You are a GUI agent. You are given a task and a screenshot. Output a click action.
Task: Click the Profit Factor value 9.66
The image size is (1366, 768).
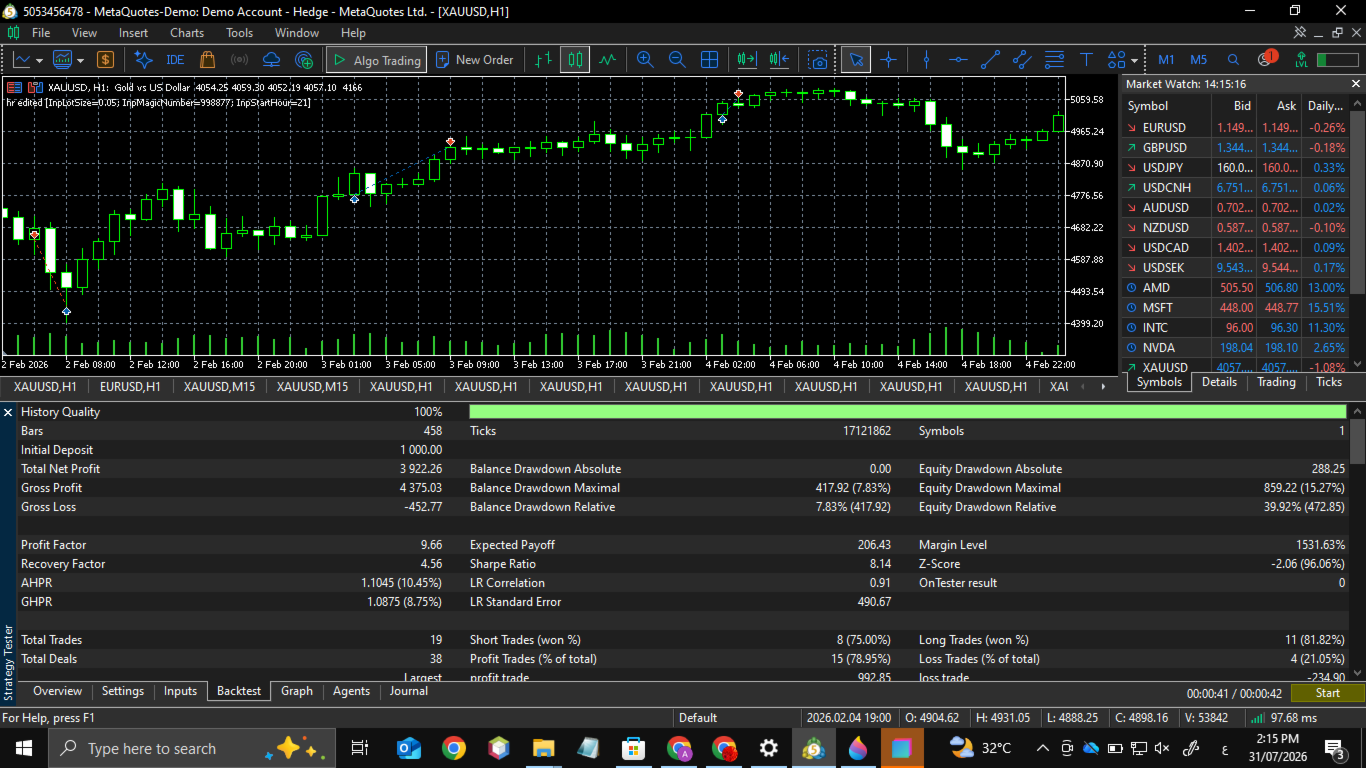coord(431,545)
